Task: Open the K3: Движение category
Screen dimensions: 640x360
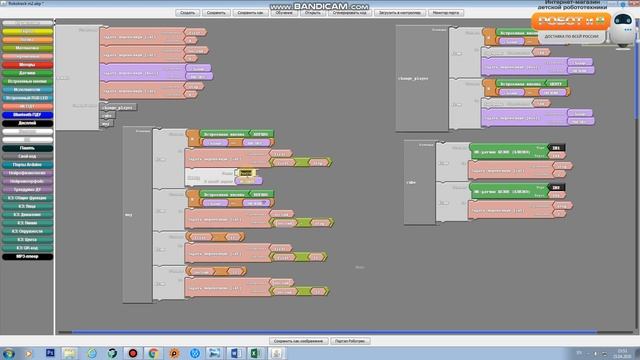Action: point(27,215)
